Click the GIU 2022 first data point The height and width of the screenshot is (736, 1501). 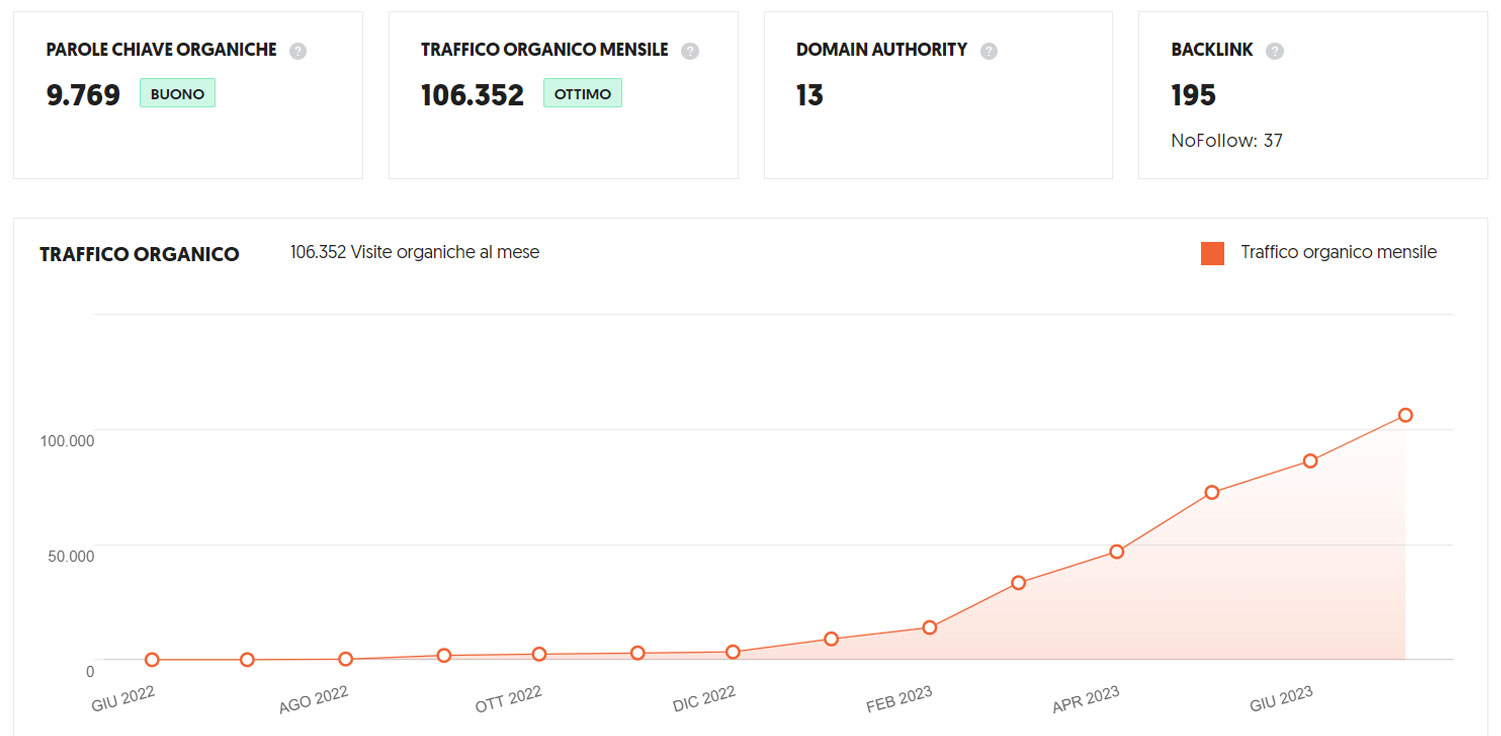(152, 660)
